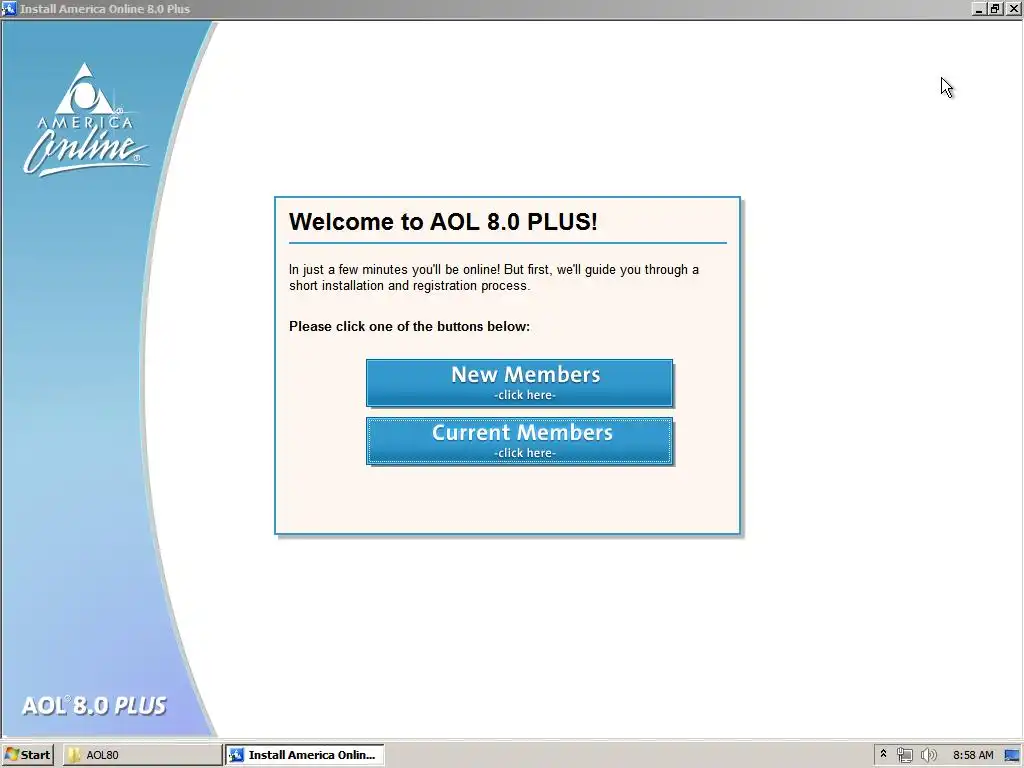Image resolution: width=1024 pixels, height=768 pixels.
Task: Click the New Members button
Action: [519, 383]
